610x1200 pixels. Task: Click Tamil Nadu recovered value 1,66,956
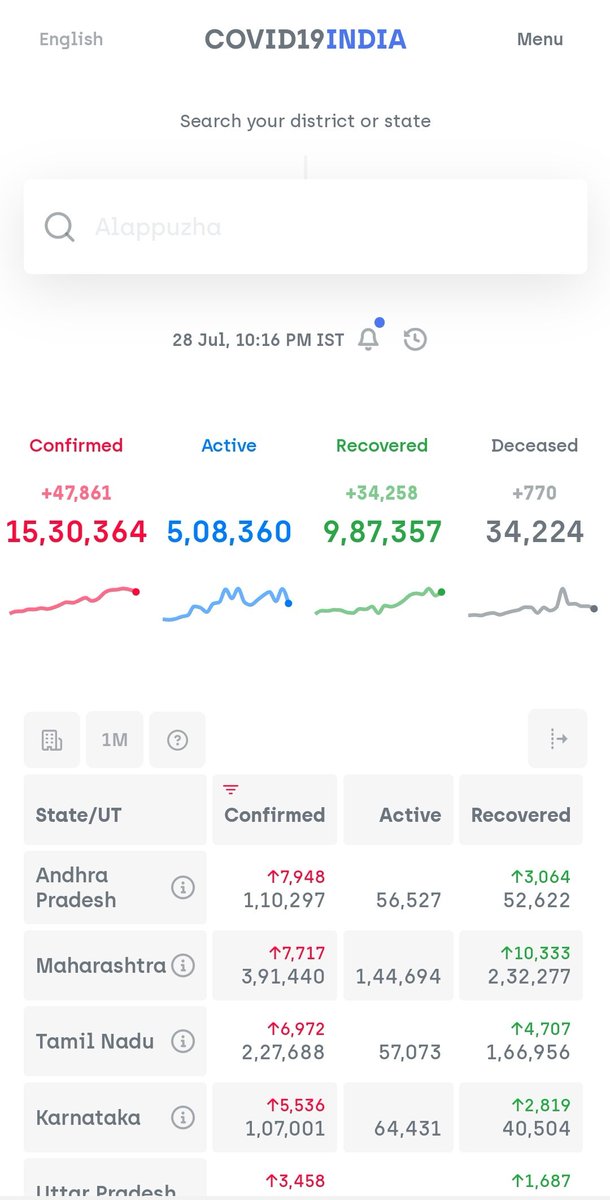click(x=529, y=1052)
